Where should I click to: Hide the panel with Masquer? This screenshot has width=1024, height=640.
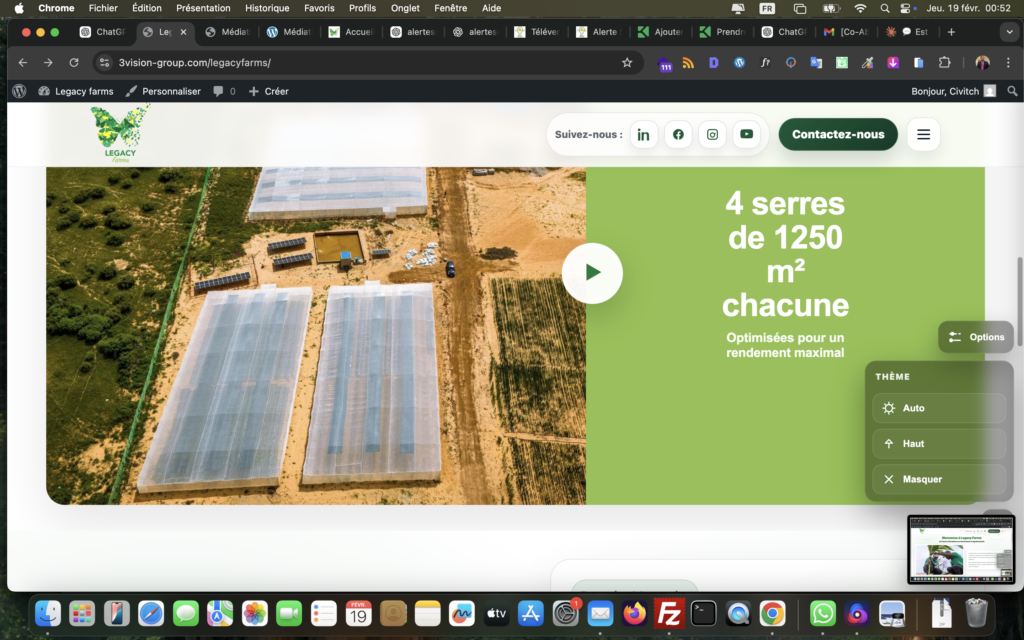coord(938,479)
